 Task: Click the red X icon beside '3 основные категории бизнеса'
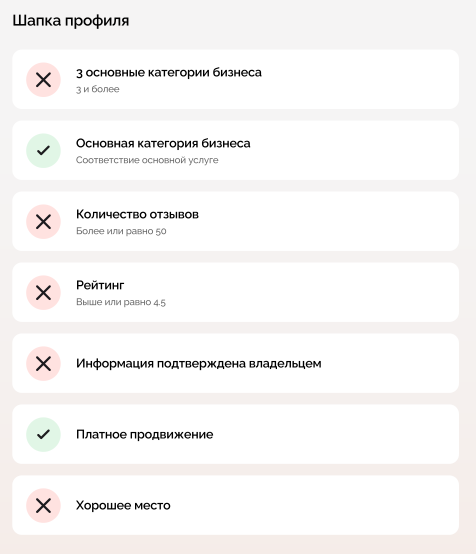pos(43,80)
